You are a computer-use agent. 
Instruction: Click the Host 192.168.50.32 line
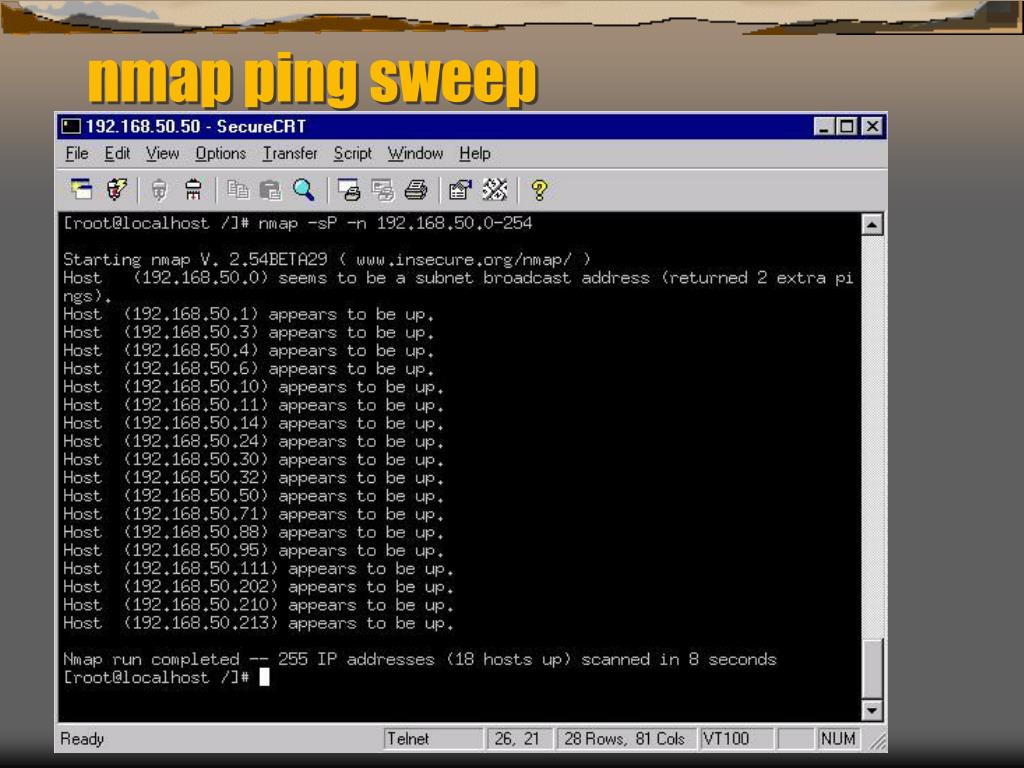click(253, 478)
